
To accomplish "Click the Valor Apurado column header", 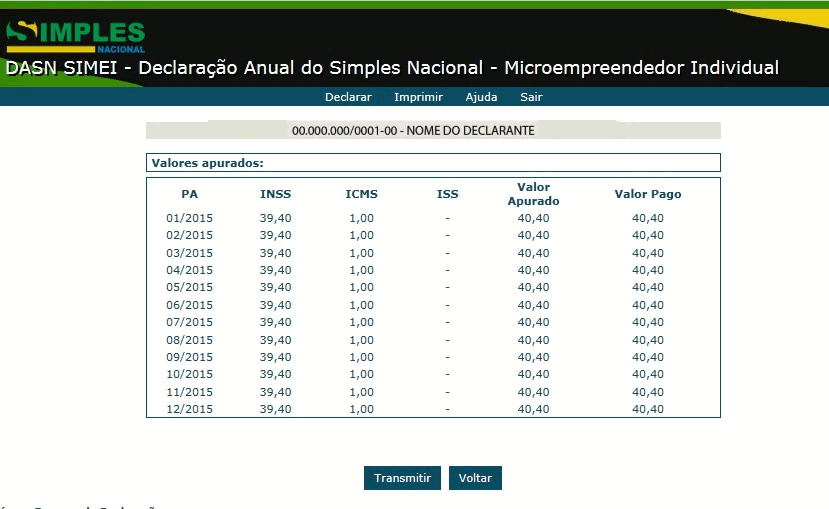I will coord(533,194).
